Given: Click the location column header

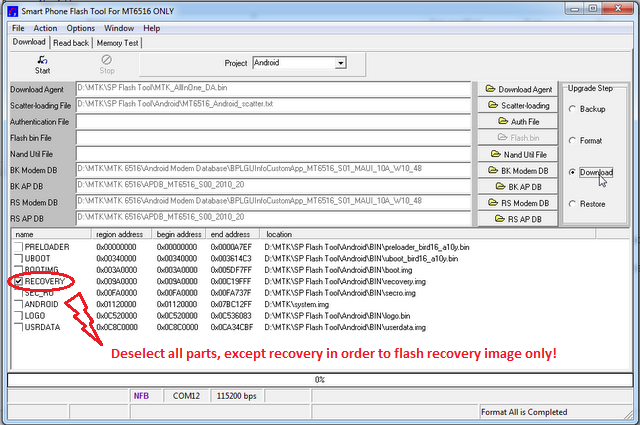Looking at the screenshot, I should (428, 234).
